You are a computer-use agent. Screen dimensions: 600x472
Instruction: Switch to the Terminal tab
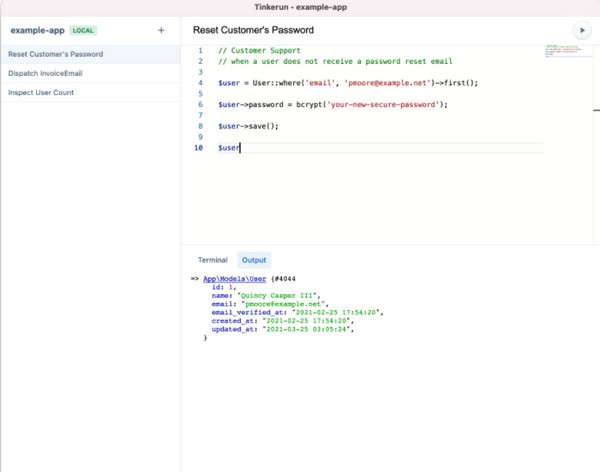coord(212,259)
